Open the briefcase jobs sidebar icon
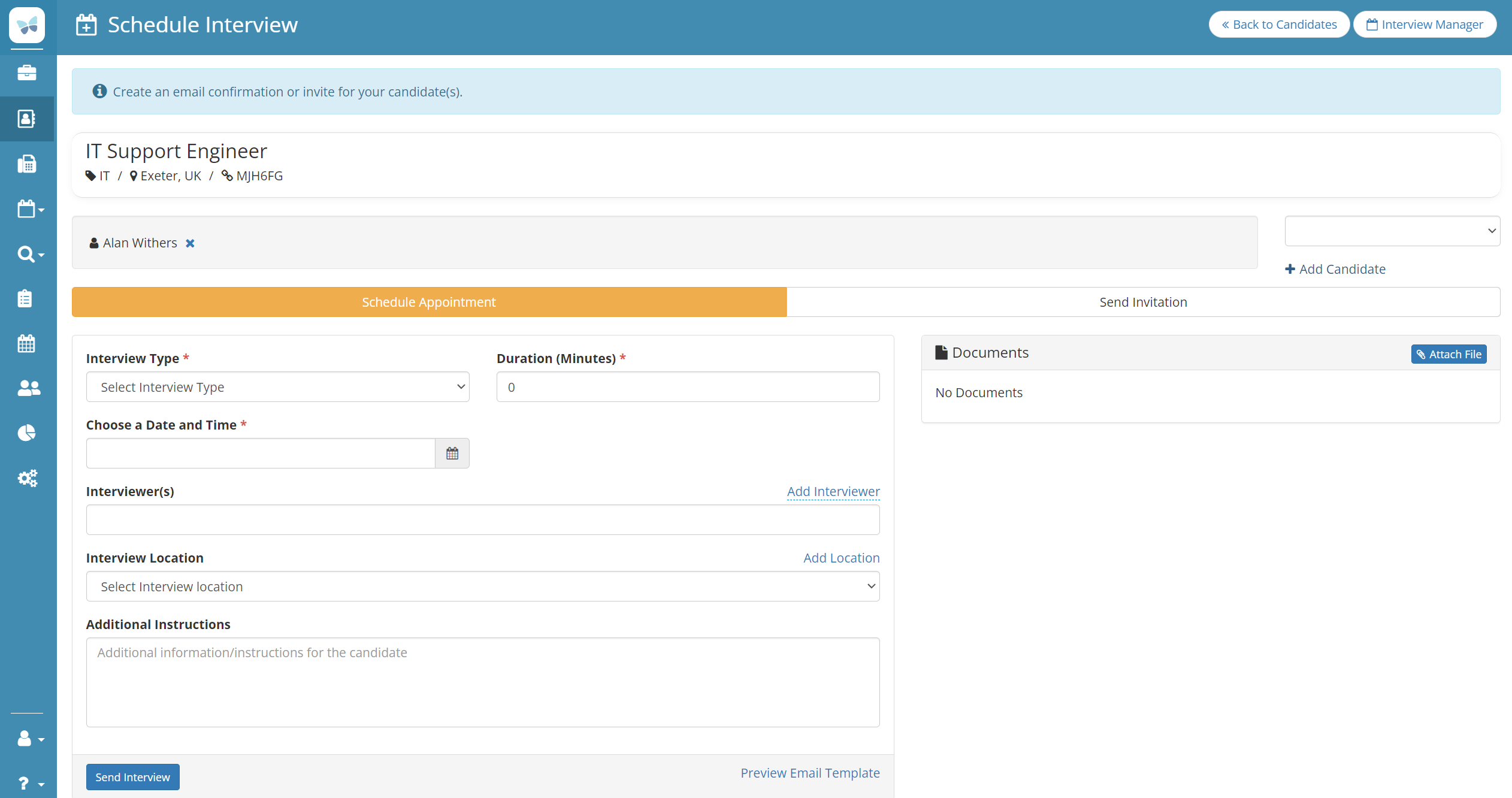Screen dimensions: 1512x798 coord(27,73)
